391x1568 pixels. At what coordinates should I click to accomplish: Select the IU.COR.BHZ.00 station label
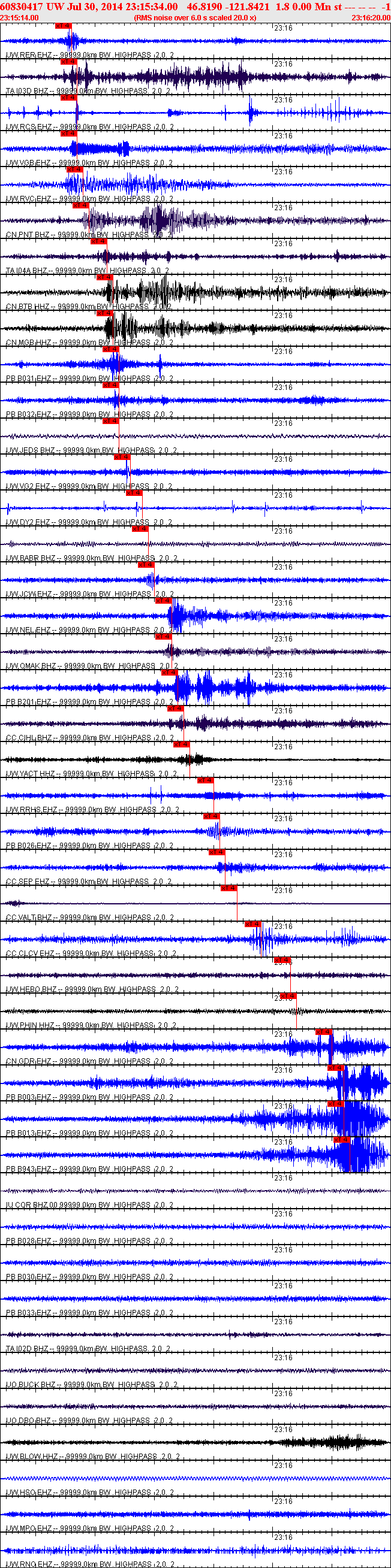pyautogui.click(x=89, y=1204)
